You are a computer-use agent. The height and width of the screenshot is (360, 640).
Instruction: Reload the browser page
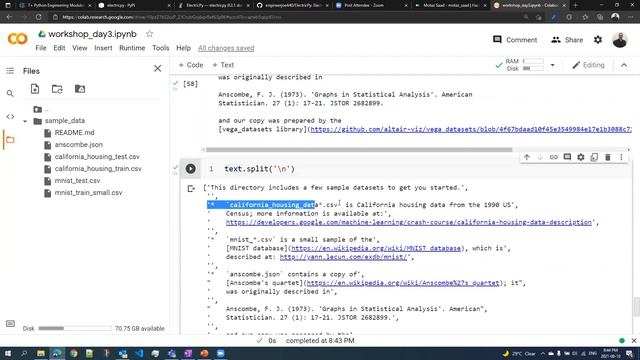38,17
